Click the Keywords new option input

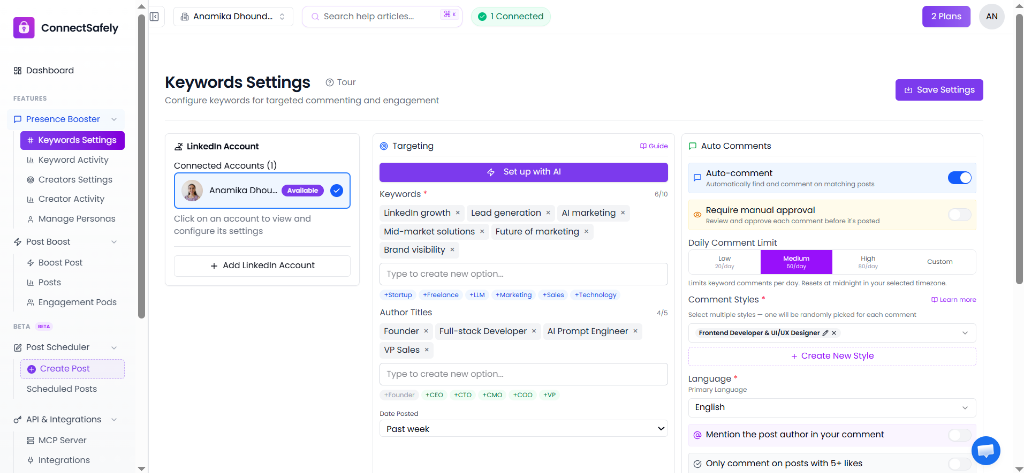coord(523,274)
